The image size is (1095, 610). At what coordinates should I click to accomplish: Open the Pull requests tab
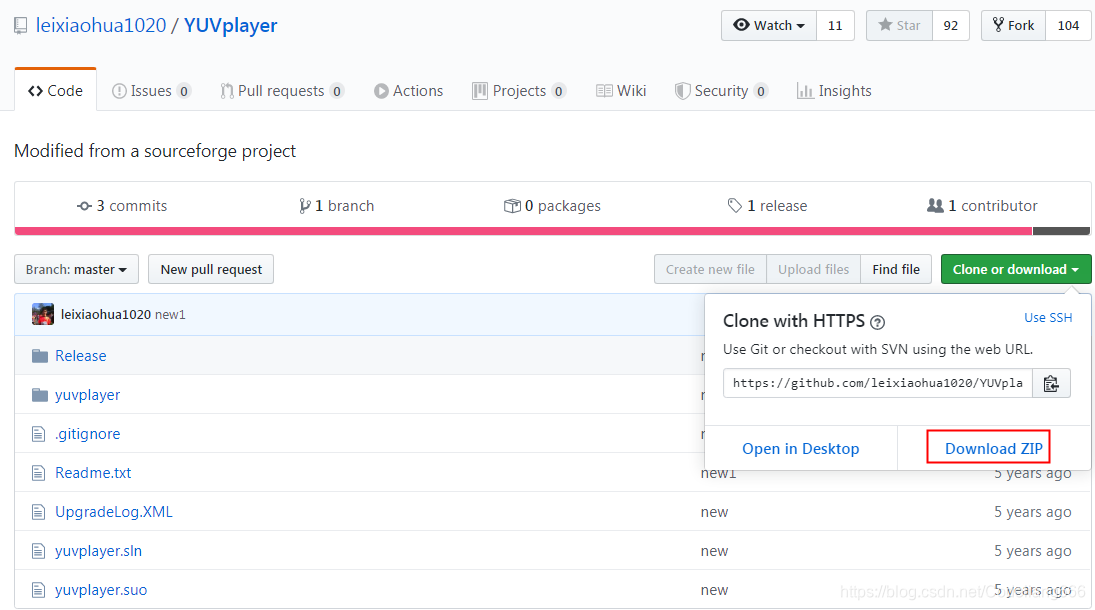282,91
